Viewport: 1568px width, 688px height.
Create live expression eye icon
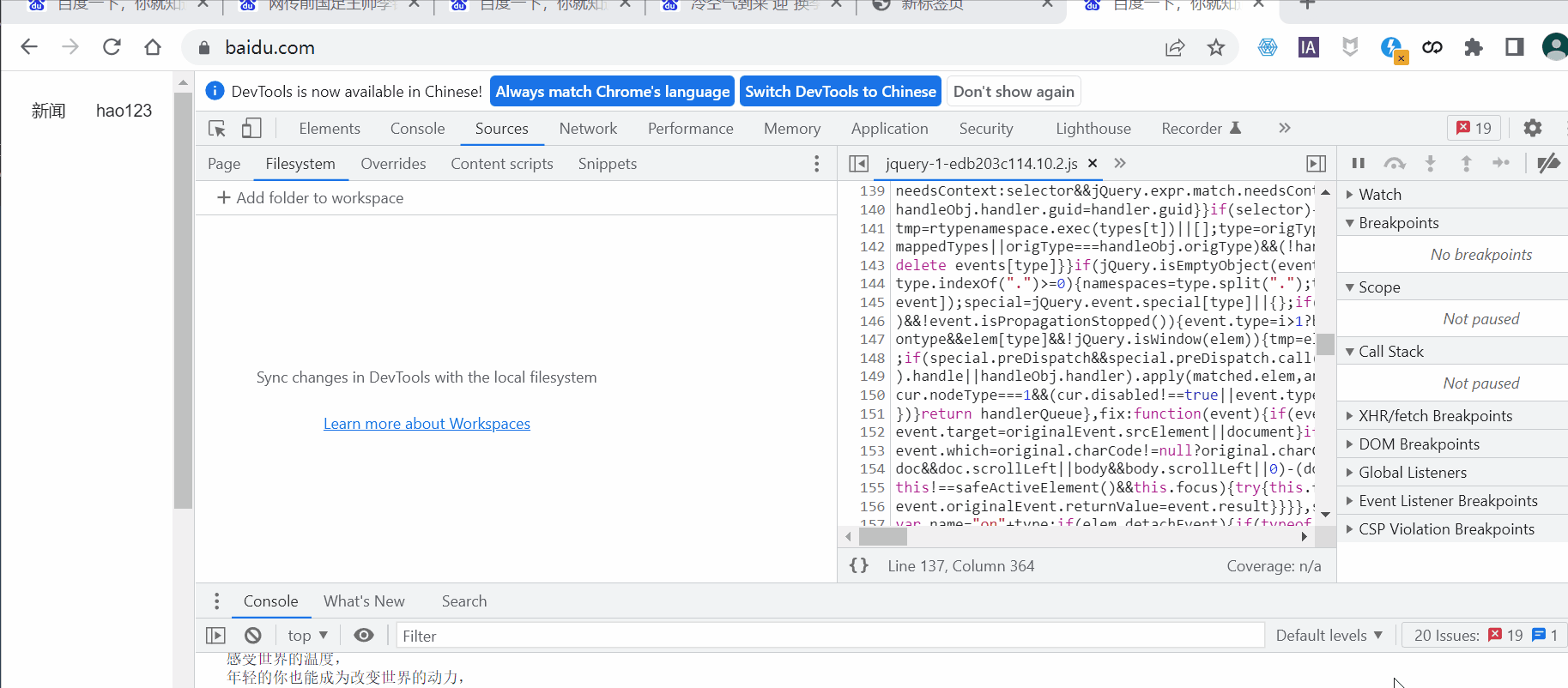tap(364, 636)
